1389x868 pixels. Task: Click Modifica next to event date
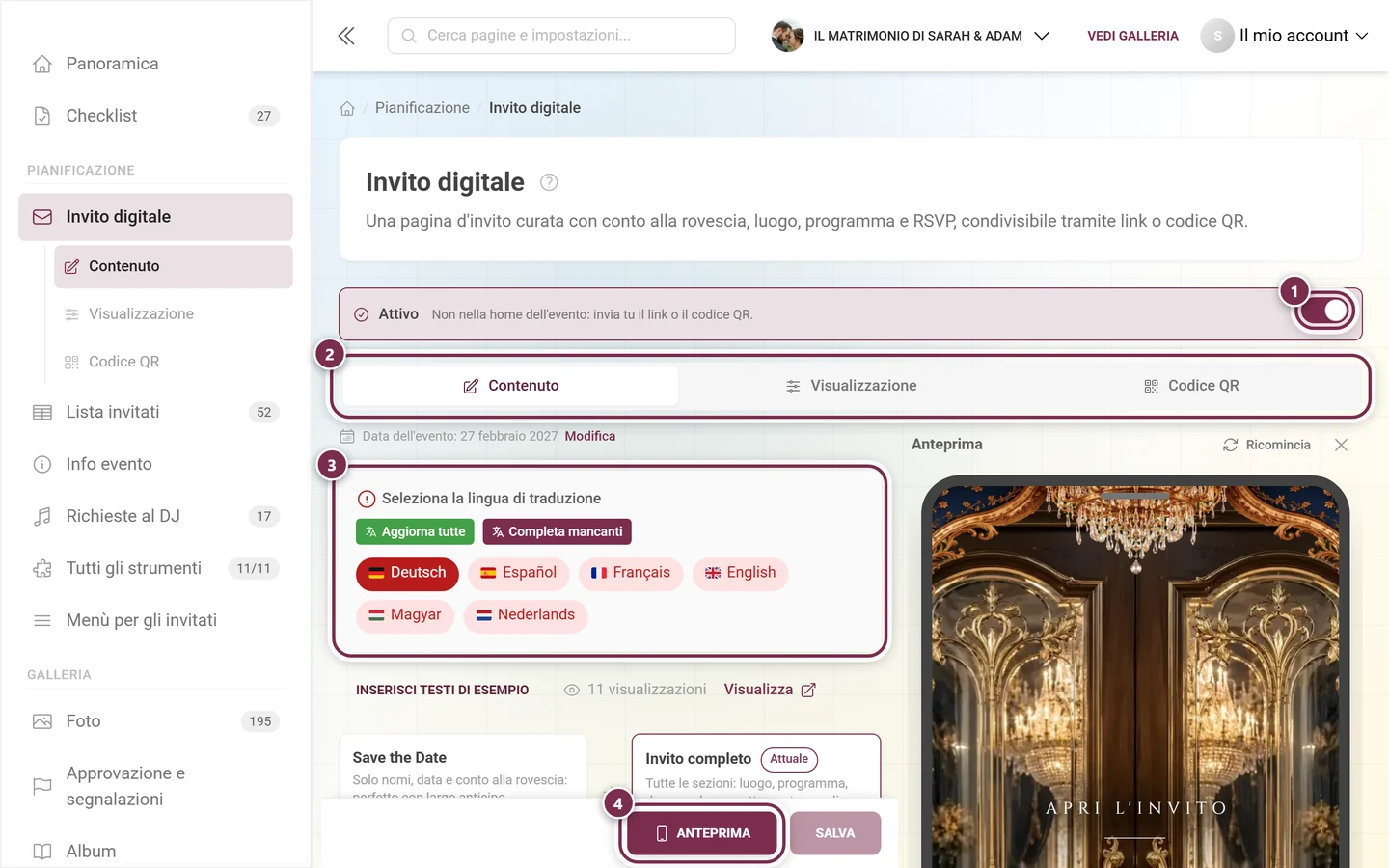click(590, 436)
